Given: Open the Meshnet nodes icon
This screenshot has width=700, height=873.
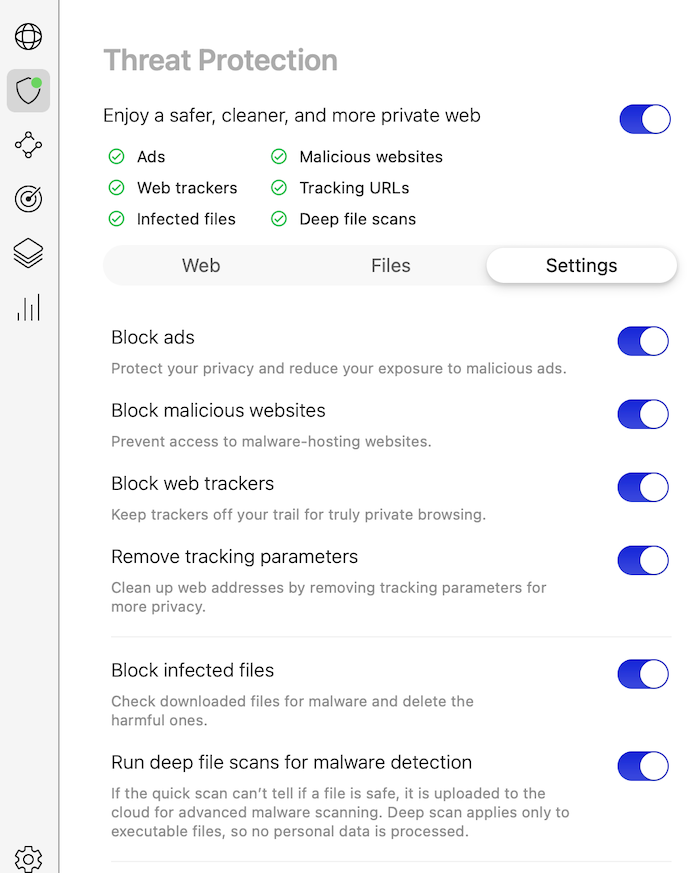Looking at the screenshot, I should (x=28, y=145).
